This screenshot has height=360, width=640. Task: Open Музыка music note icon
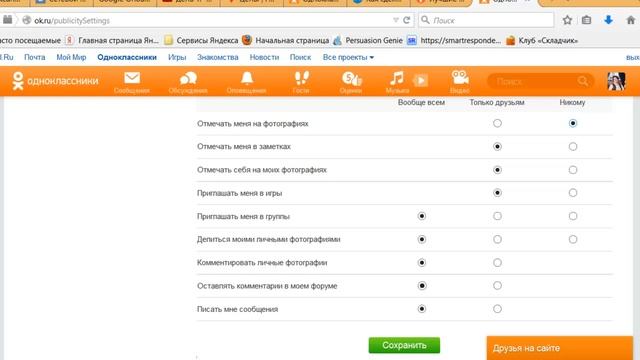click(x=397, y=82)
